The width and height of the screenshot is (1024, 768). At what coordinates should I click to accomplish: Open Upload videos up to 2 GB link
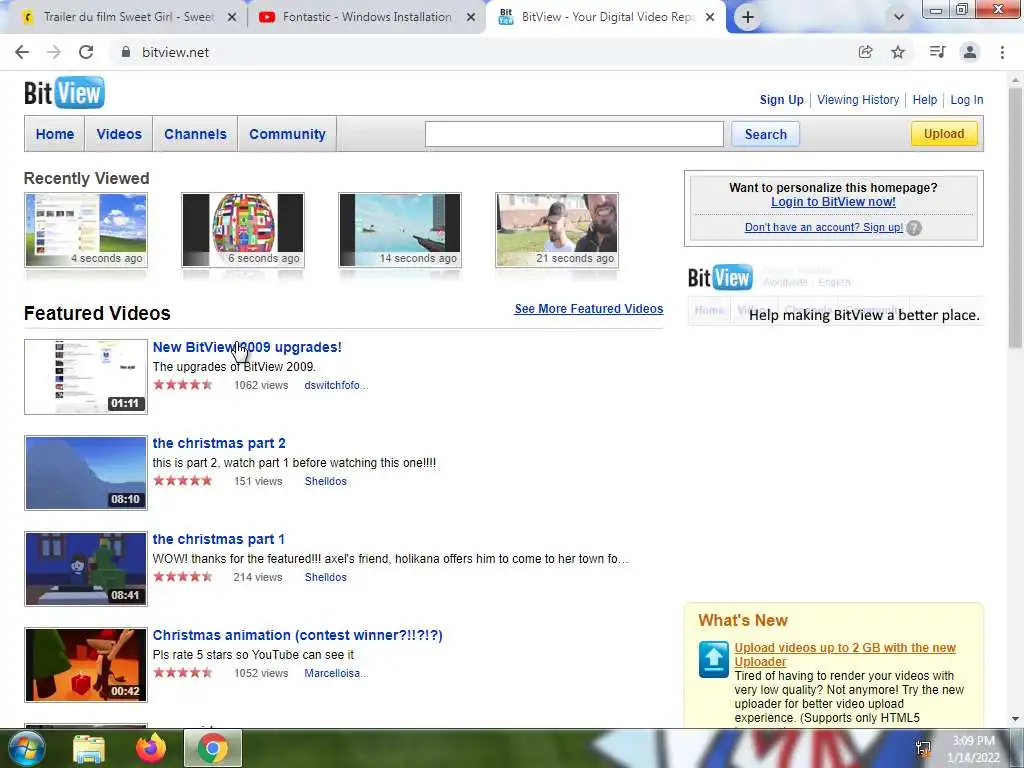(844, 654)
